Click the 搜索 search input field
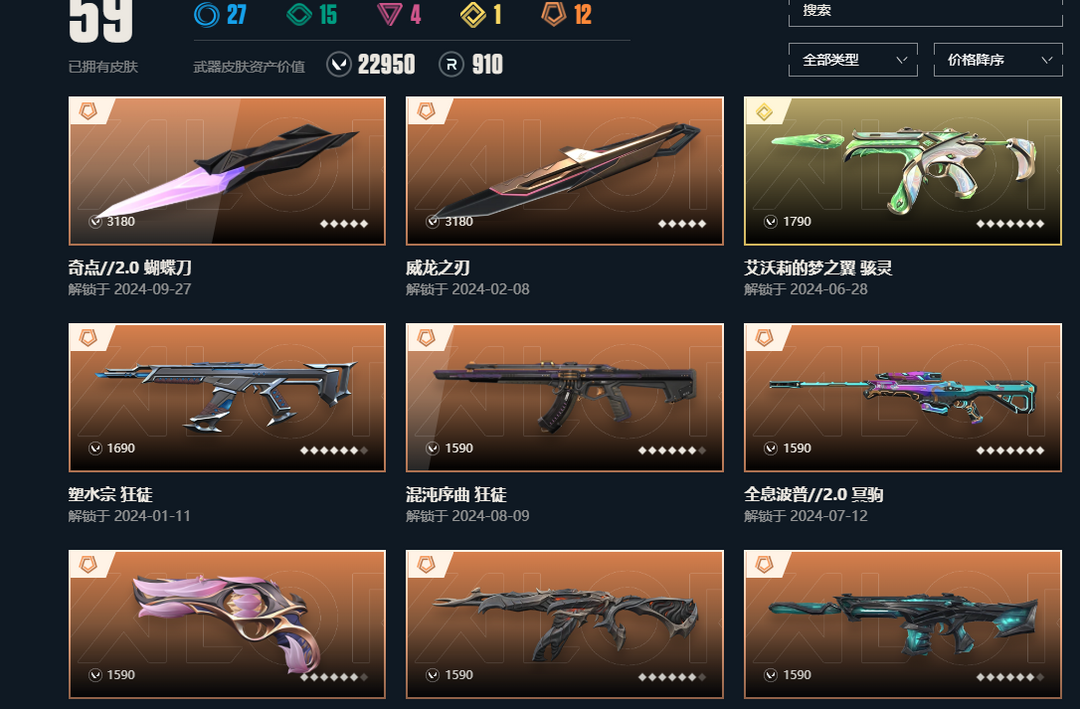1080x709 pixels. [925, 12]
